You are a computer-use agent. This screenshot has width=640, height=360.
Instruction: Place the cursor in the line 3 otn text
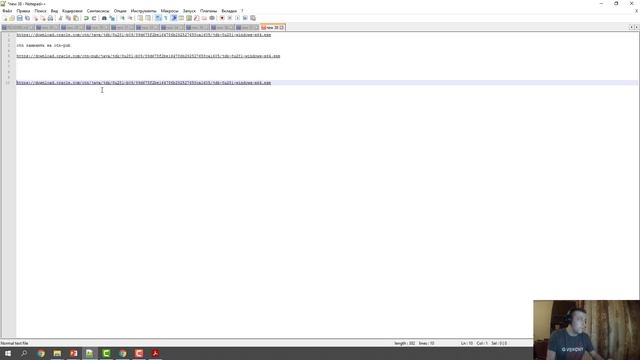[x=43, y=46]
